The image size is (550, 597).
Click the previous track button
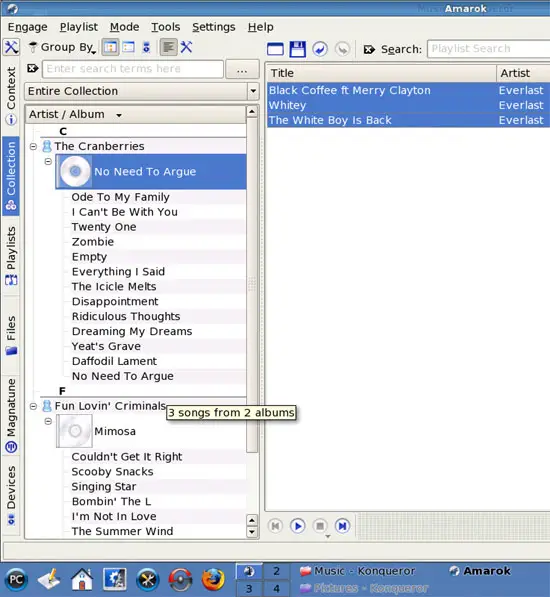pos(275,526)
